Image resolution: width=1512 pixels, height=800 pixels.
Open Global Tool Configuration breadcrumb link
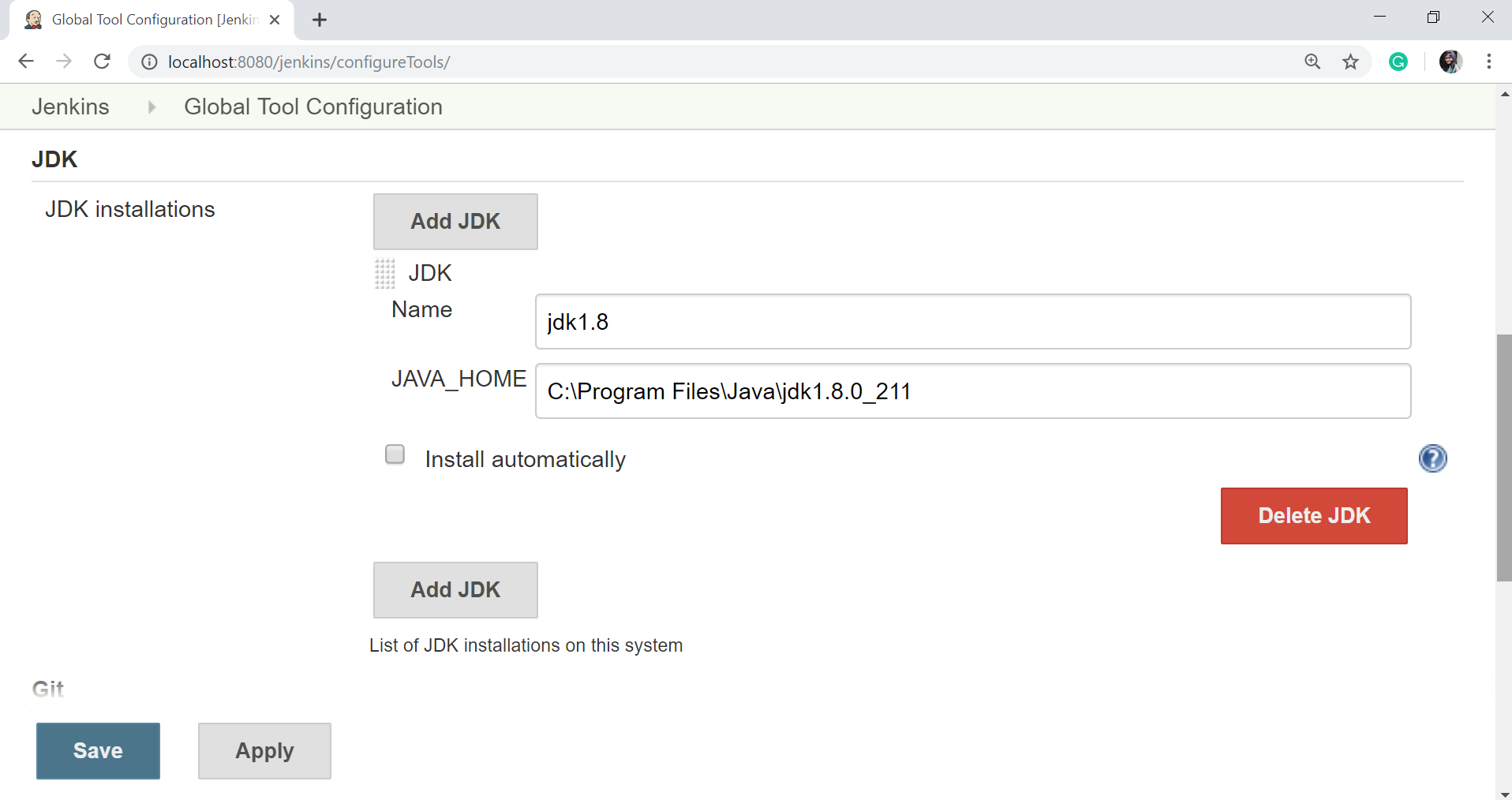[313, 107]
